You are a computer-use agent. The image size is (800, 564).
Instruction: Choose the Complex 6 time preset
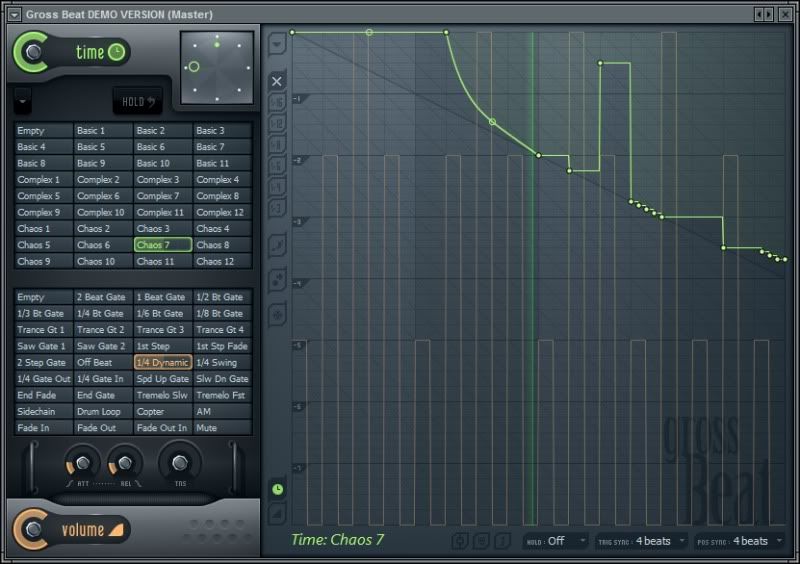click(103, 196)
